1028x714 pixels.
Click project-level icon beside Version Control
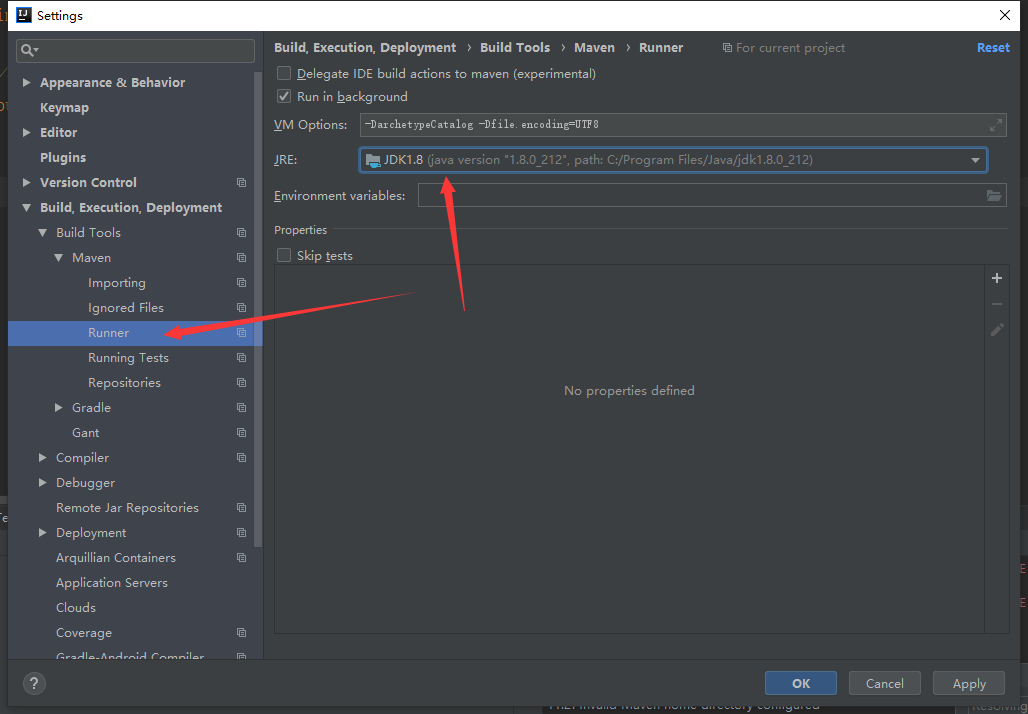point(241,182)
